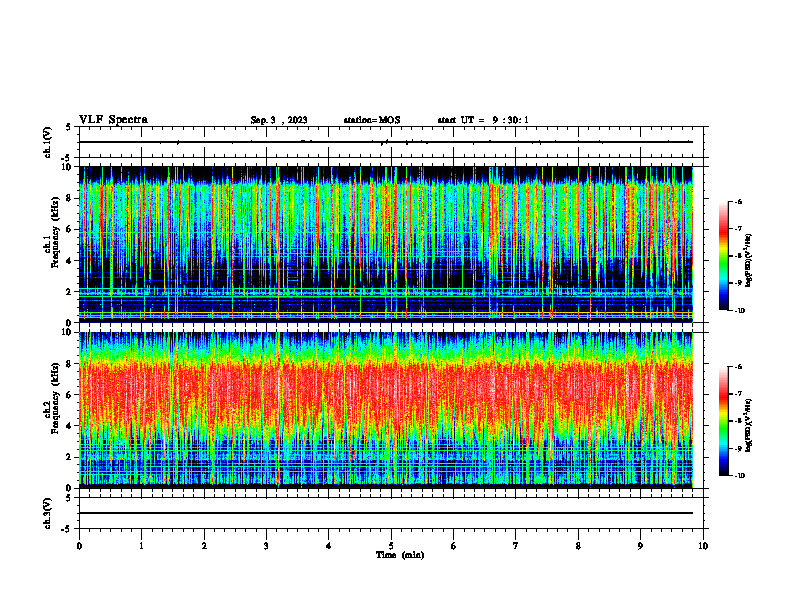792x612 pixels.
Task: Click time-axis tick label "2"
Action: pos(204,546)
